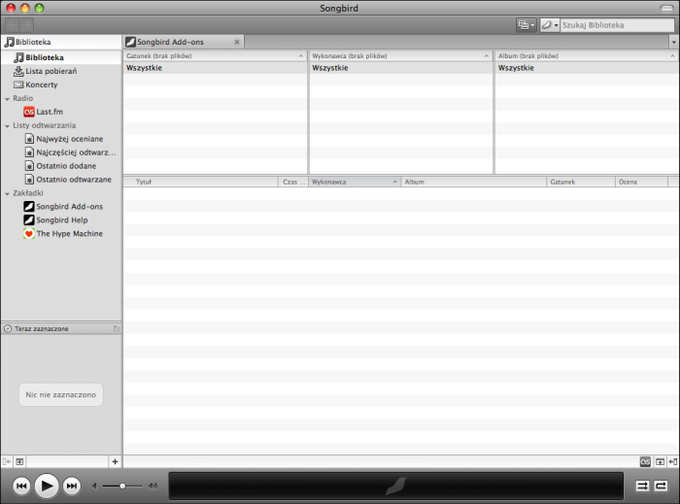
Task: Click Nic nie zaznaczono placeholder
Action: [x=61, y=395]
